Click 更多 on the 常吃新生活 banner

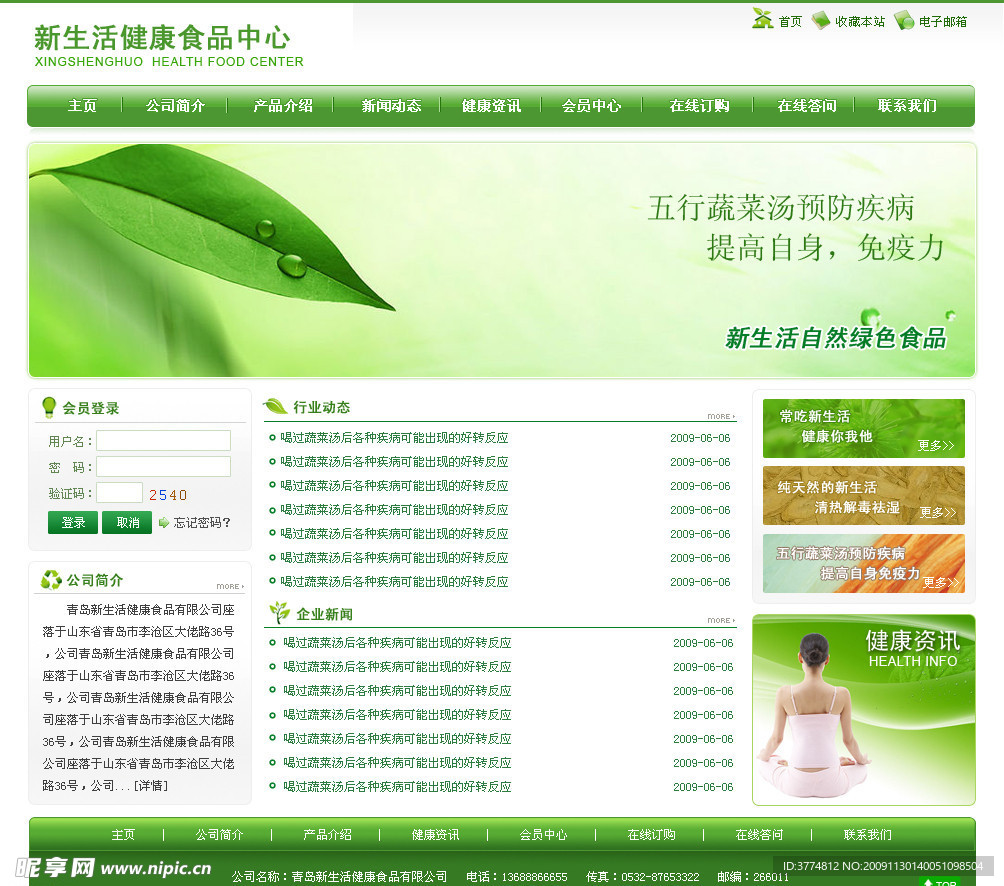[x=937, y=447]
